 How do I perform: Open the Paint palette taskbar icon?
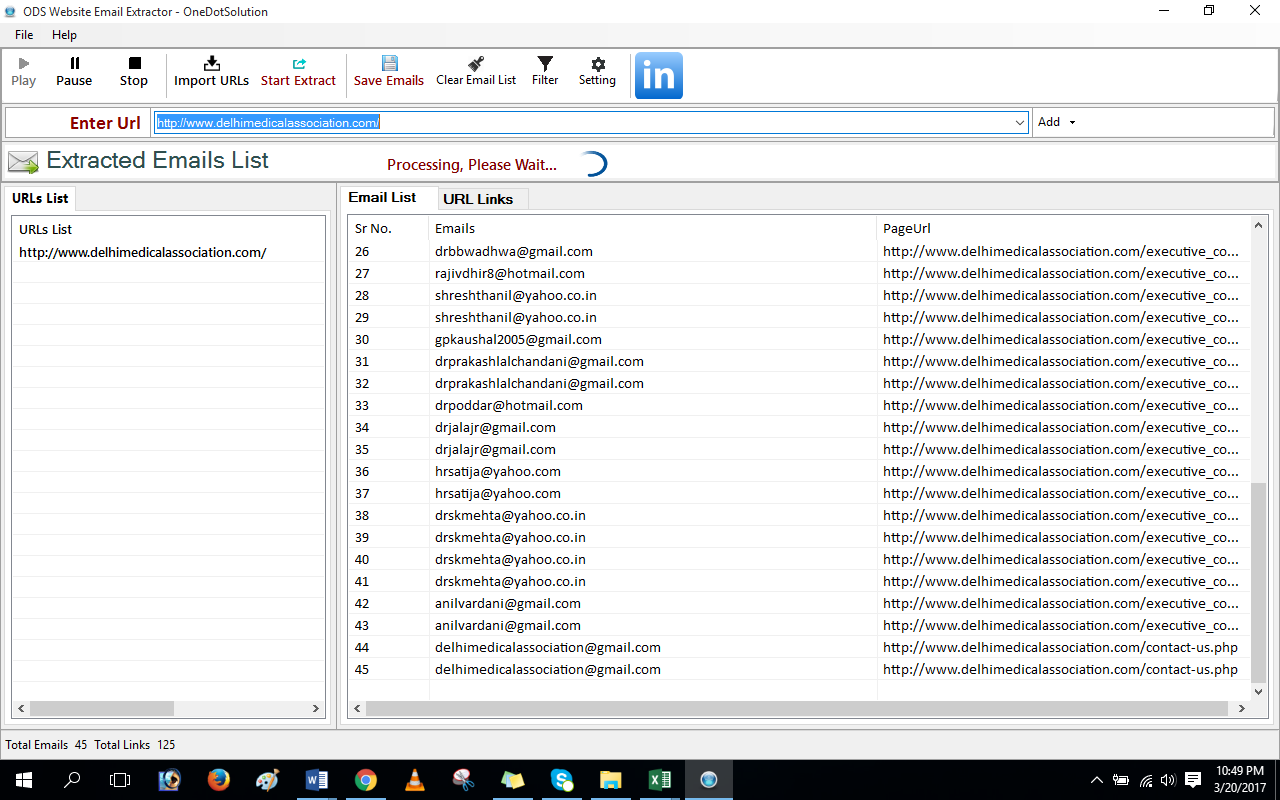[268, 780]
